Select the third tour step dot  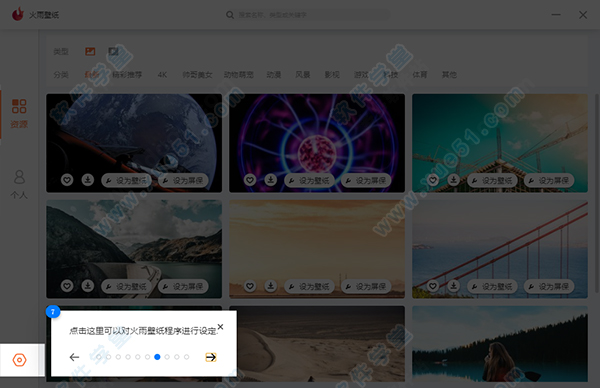(x=118, y=357)
